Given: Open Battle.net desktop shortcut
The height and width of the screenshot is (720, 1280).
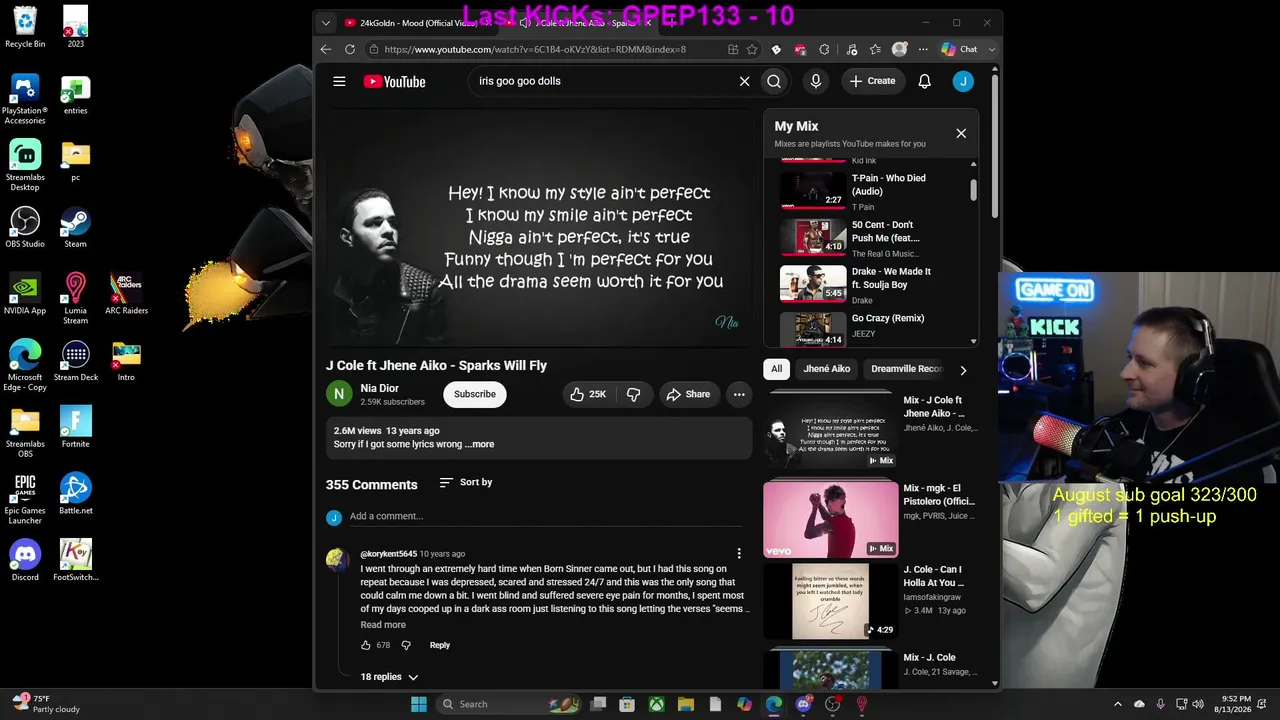Looking at the screenshot, I should coord(76,494).
